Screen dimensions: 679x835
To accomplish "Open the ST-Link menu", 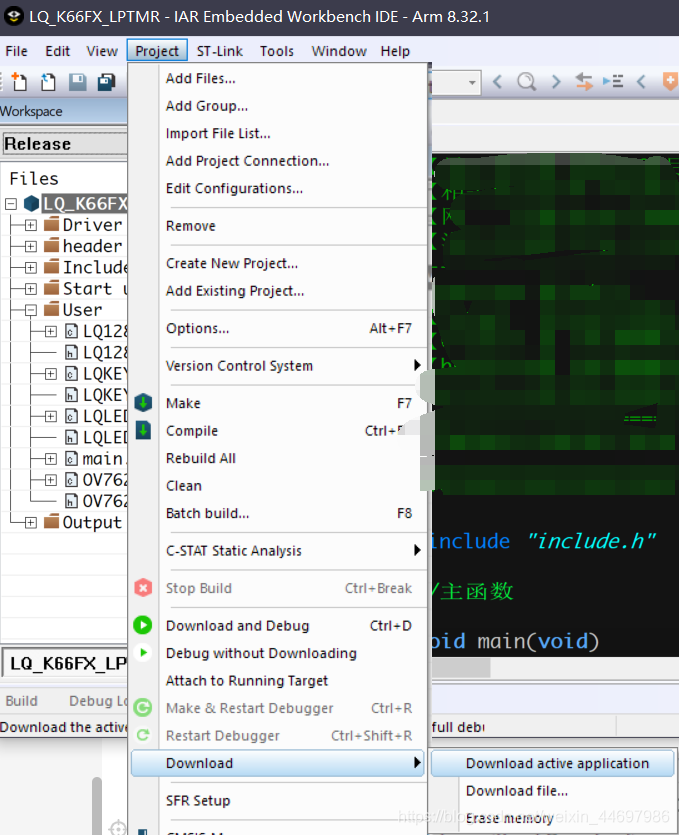I will click(x=219, y=51).
